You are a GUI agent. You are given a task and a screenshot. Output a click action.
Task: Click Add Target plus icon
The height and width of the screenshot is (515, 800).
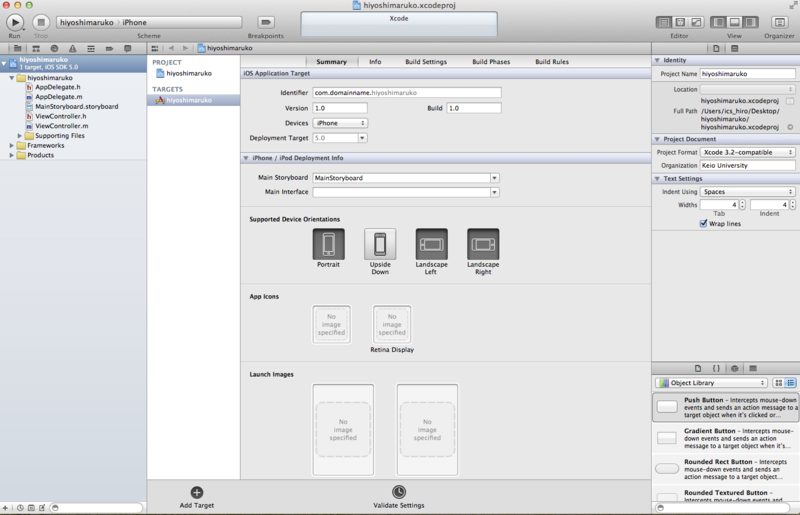pyautogui.click(x=197, y=493)
